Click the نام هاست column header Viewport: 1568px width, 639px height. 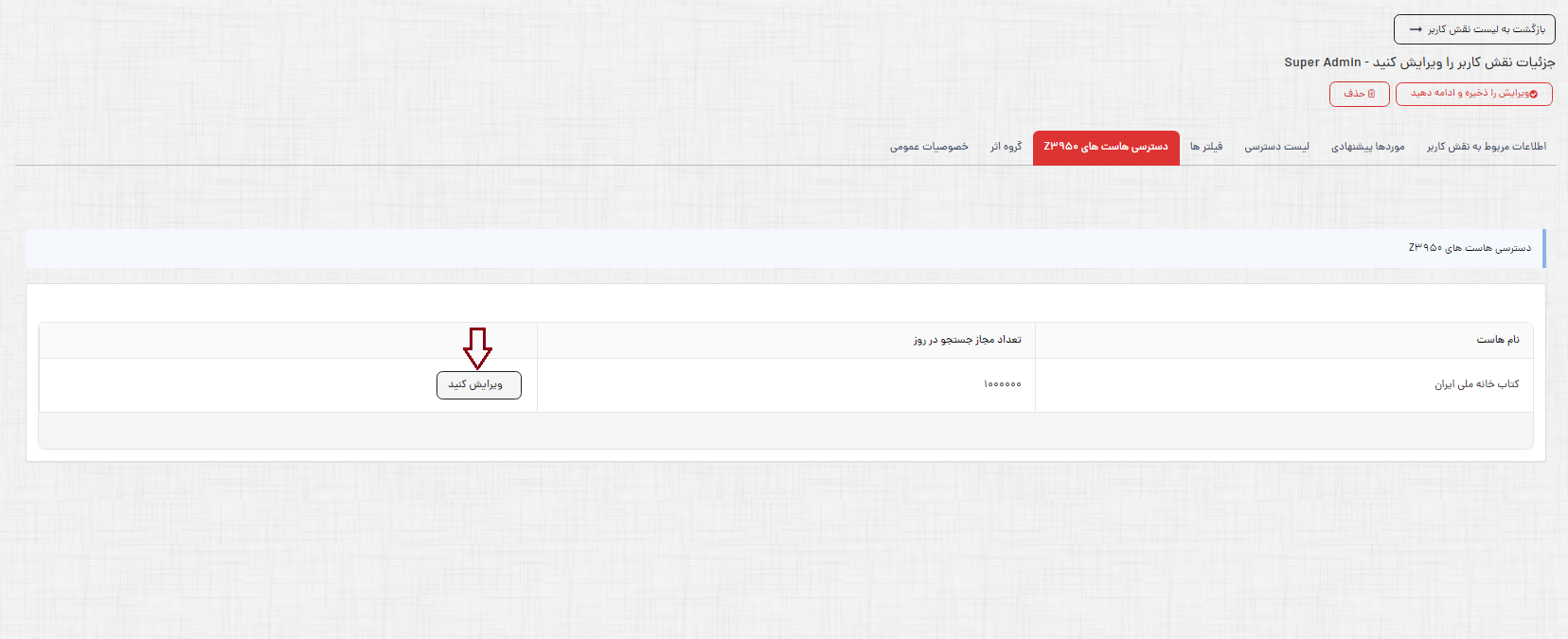pyautogui.click(x=1497, y=340)
